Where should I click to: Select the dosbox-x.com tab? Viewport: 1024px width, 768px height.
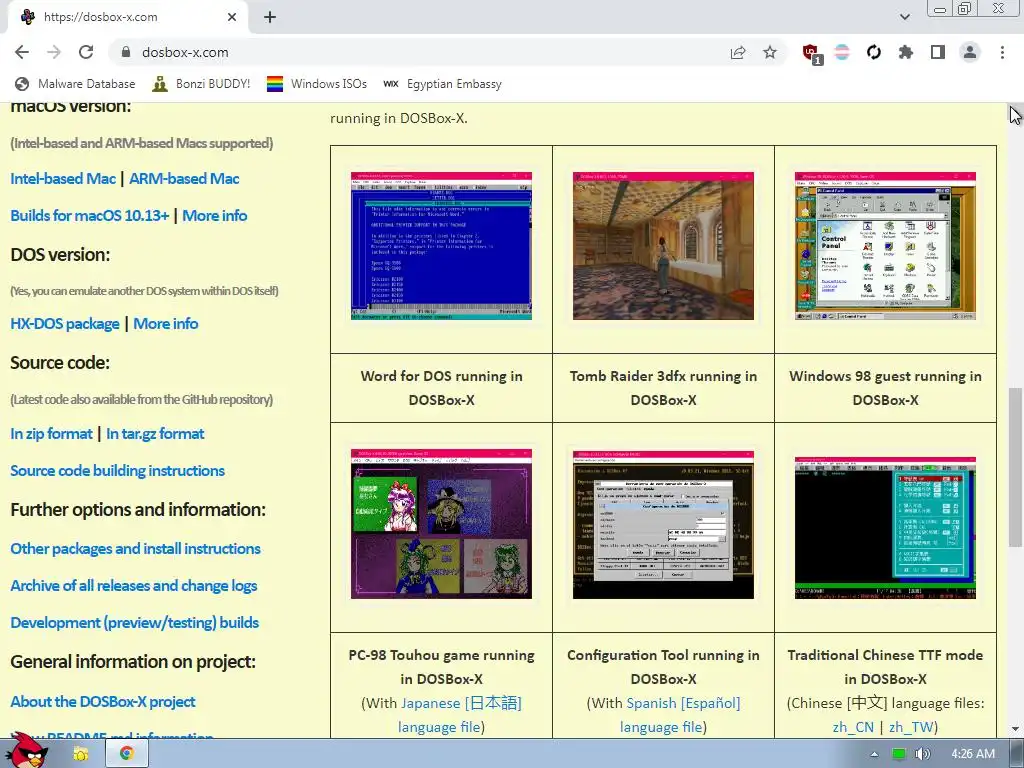(x=127, y=17)
